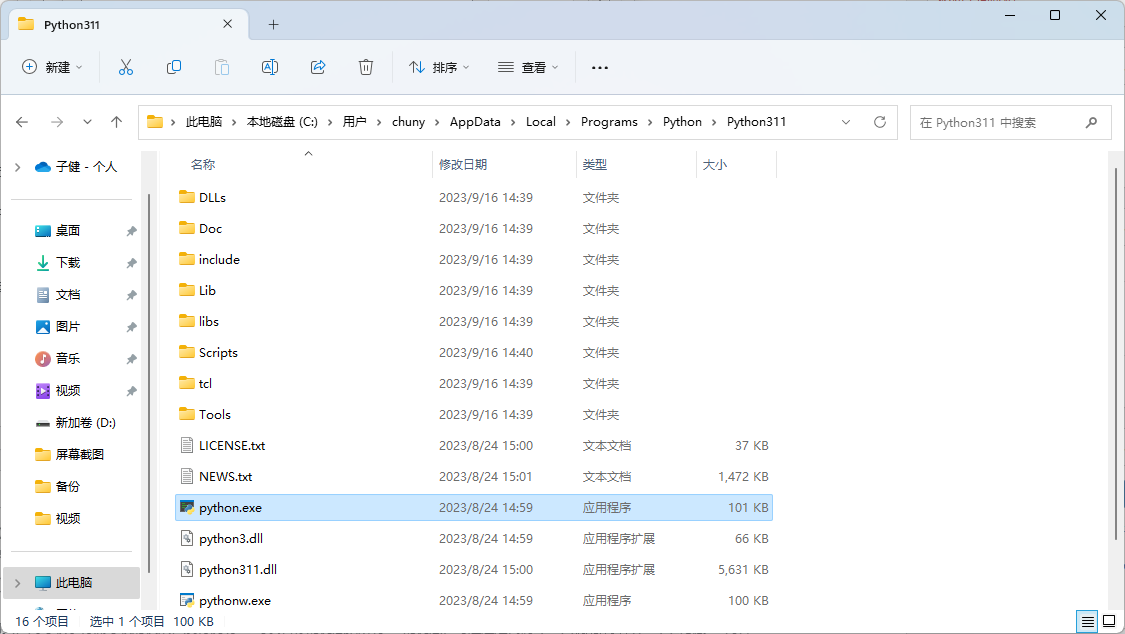Viewport: 1125px width, 634px height.
Task: Select the tcl folder name
Action: point(205,384)
